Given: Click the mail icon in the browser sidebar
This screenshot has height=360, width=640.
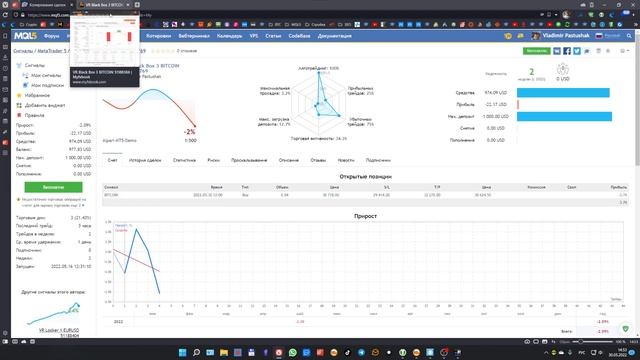Looking at the screenshot, I should (x=5, y=89).
